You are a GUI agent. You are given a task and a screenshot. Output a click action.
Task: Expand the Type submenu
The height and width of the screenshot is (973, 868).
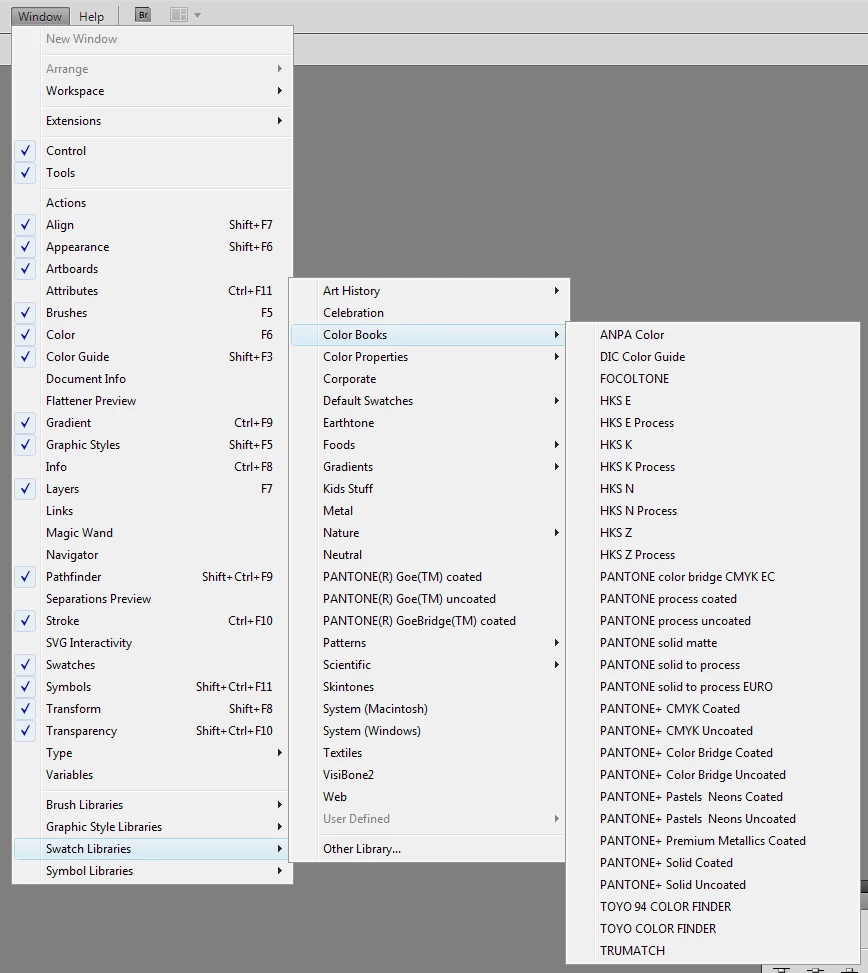point(152,753)
